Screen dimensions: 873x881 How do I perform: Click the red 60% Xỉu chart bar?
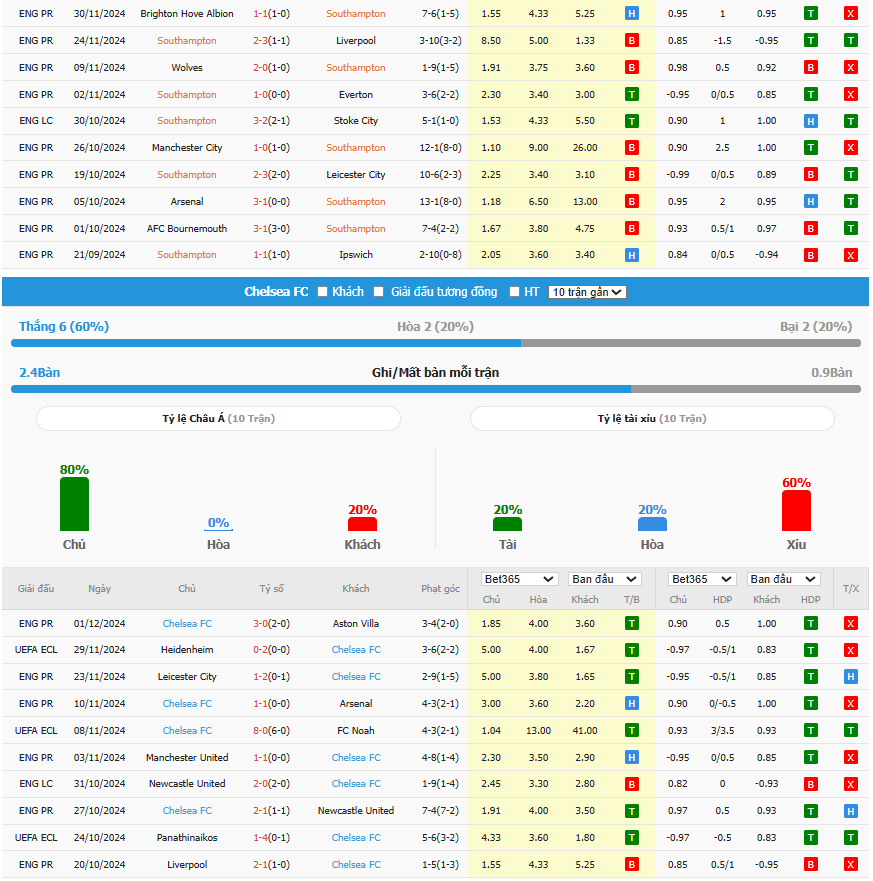(x=797, y=511)
